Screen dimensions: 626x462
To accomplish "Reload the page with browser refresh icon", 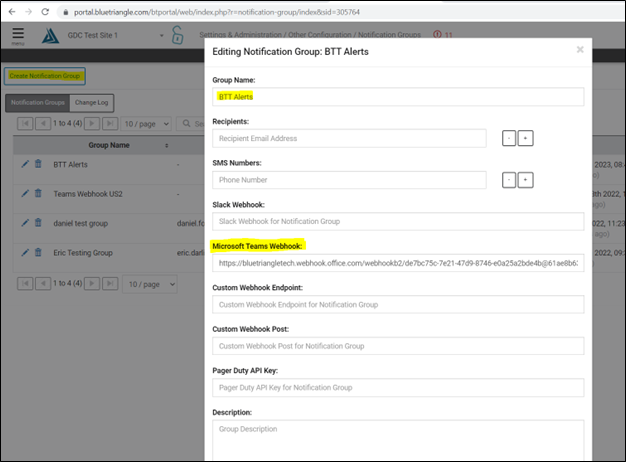I will [x=46, y=11].
